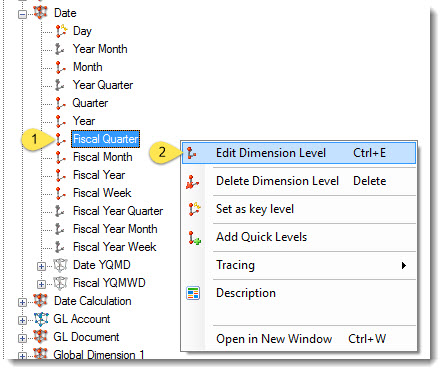Click the Date Calculation dimension icon
The image size is (445, 374).
pos(41,300)
